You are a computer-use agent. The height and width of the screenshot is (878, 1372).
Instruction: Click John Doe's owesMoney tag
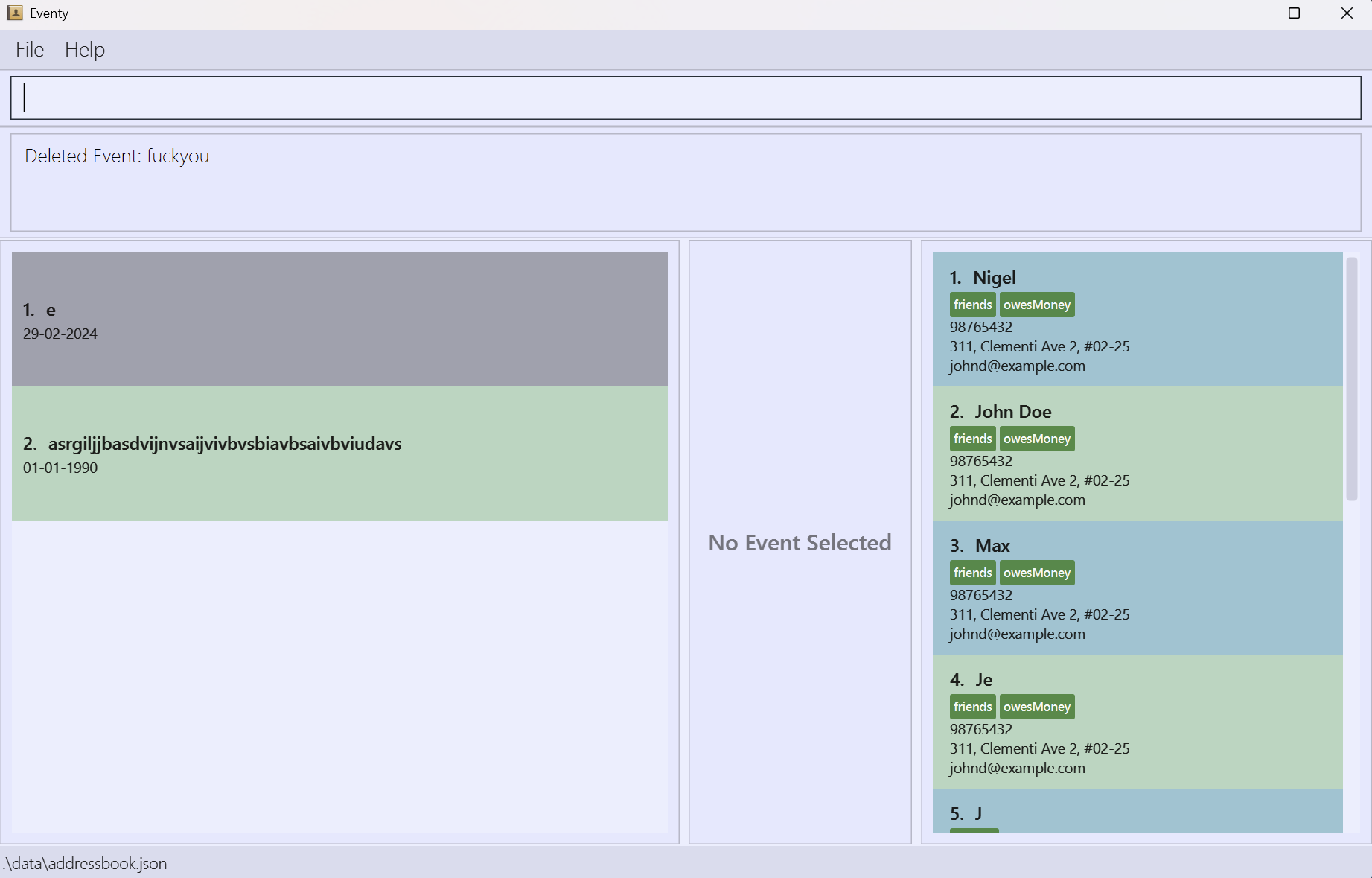click(x=1037, y=439)
